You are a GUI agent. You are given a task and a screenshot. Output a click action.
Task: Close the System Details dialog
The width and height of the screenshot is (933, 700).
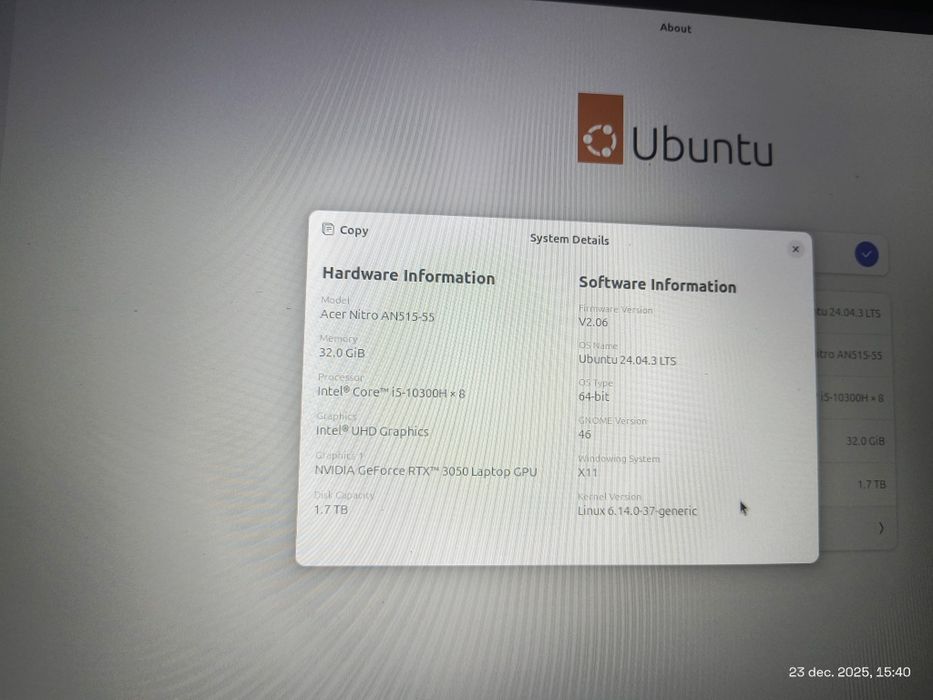796,249
